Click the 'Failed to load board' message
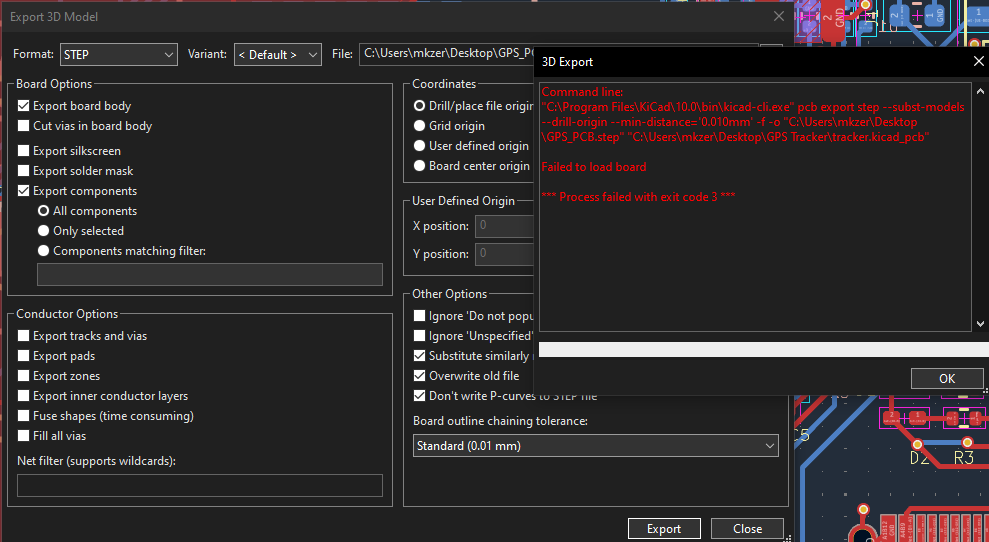This screenshot has height=542, width=989. (594, 167)
